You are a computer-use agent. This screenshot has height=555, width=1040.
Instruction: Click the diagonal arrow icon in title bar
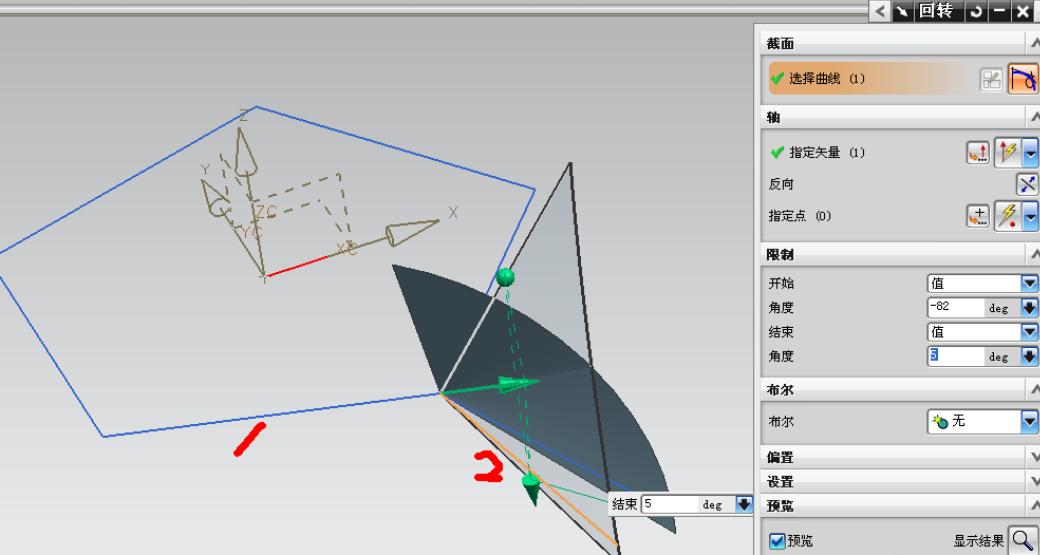click(x=901, y=11)
